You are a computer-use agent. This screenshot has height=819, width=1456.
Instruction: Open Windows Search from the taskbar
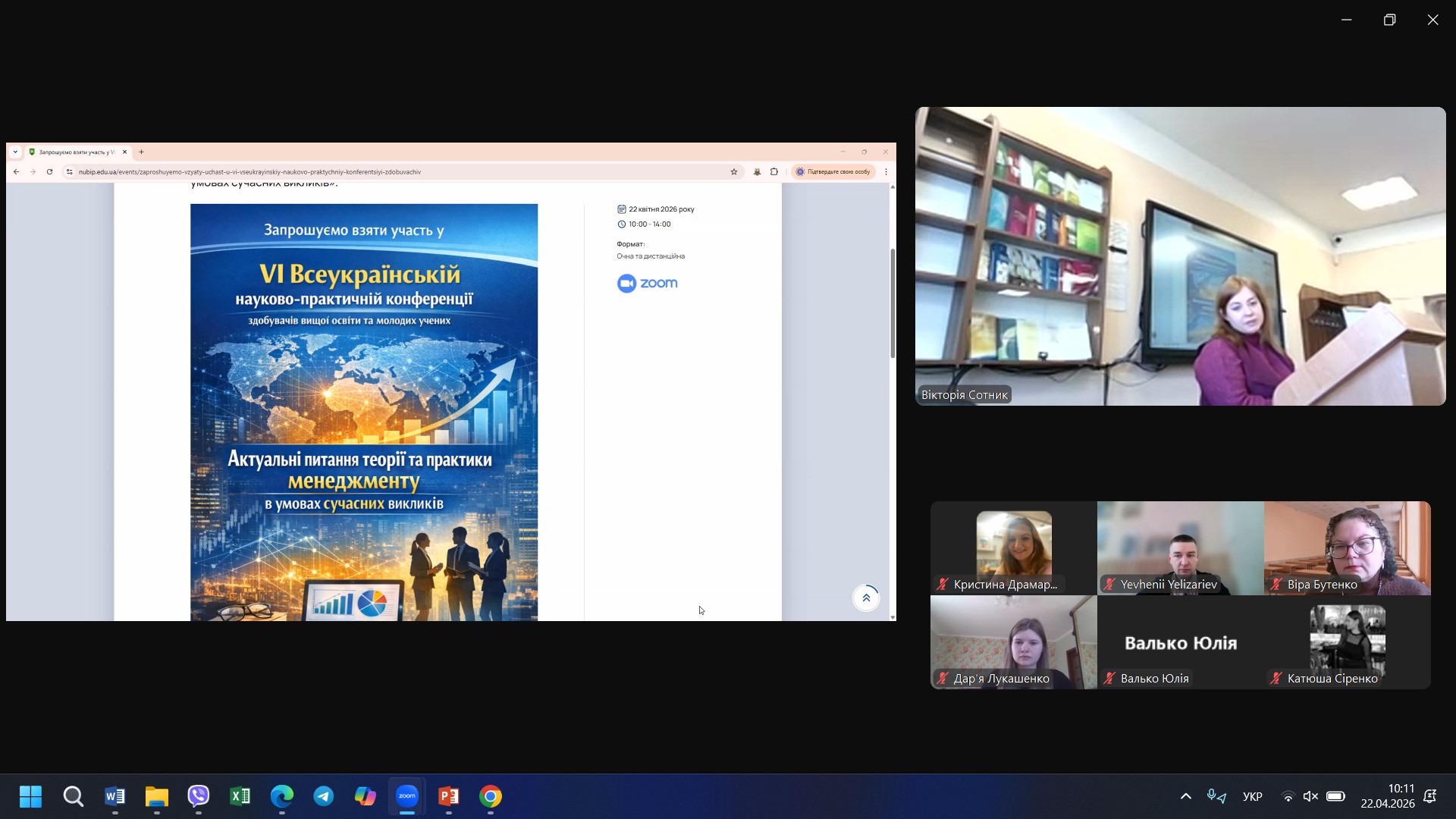point(73,796)
